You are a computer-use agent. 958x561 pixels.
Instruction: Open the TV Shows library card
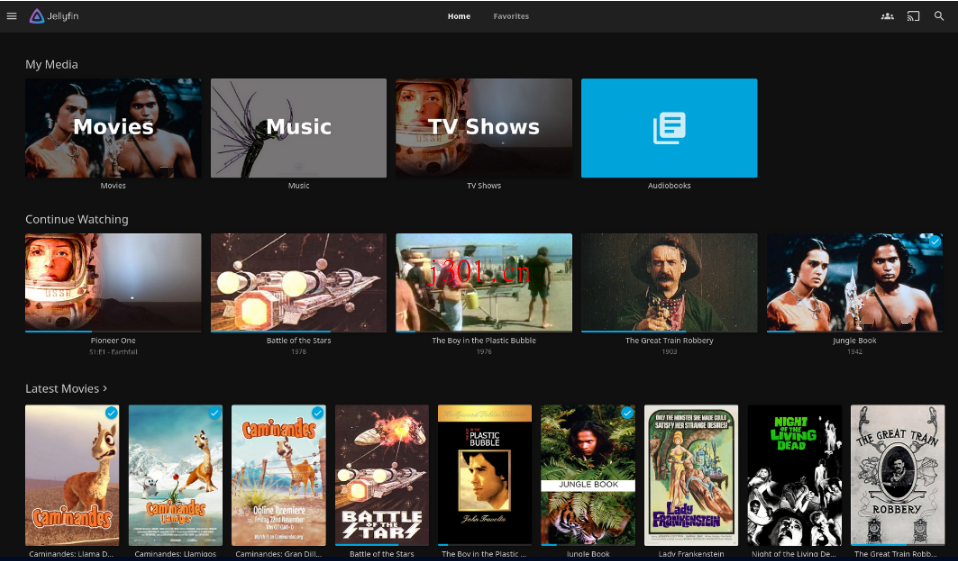coord(484,128)
